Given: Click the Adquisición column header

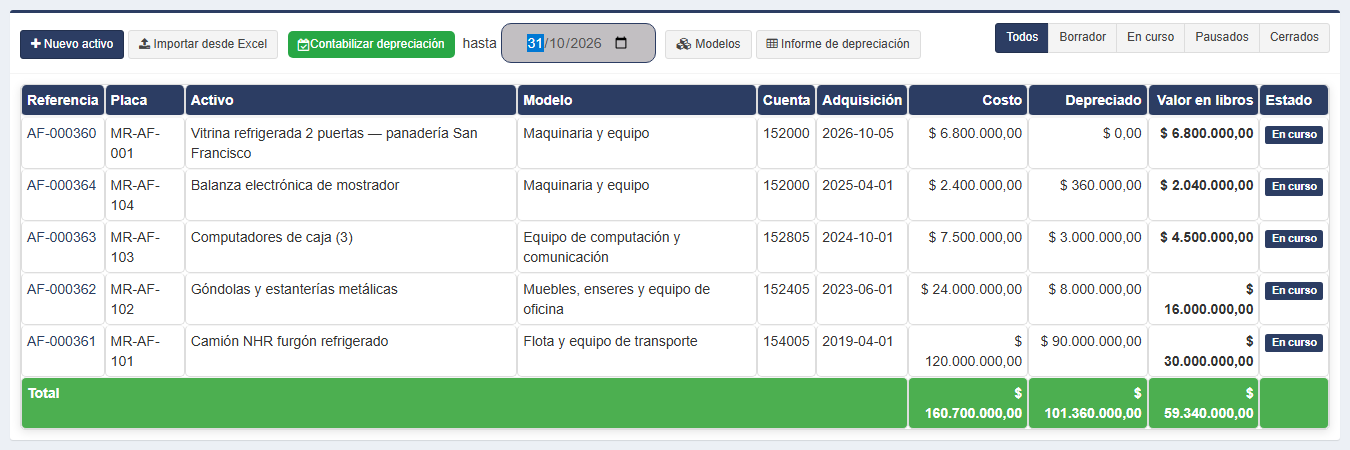Looking at the screenshot, I should coord(862,100).
